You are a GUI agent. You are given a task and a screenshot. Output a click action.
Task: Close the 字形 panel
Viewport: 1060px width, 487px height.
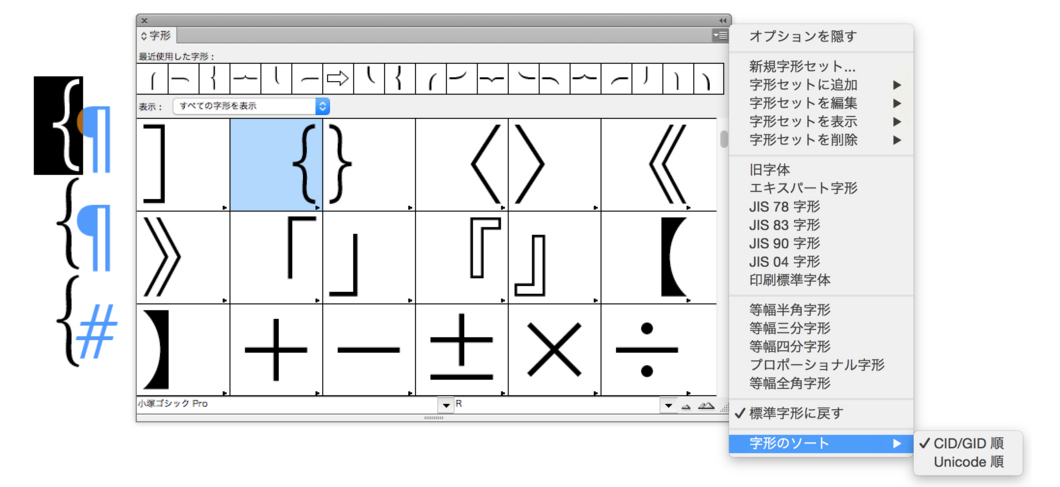[x=144, y=20]
